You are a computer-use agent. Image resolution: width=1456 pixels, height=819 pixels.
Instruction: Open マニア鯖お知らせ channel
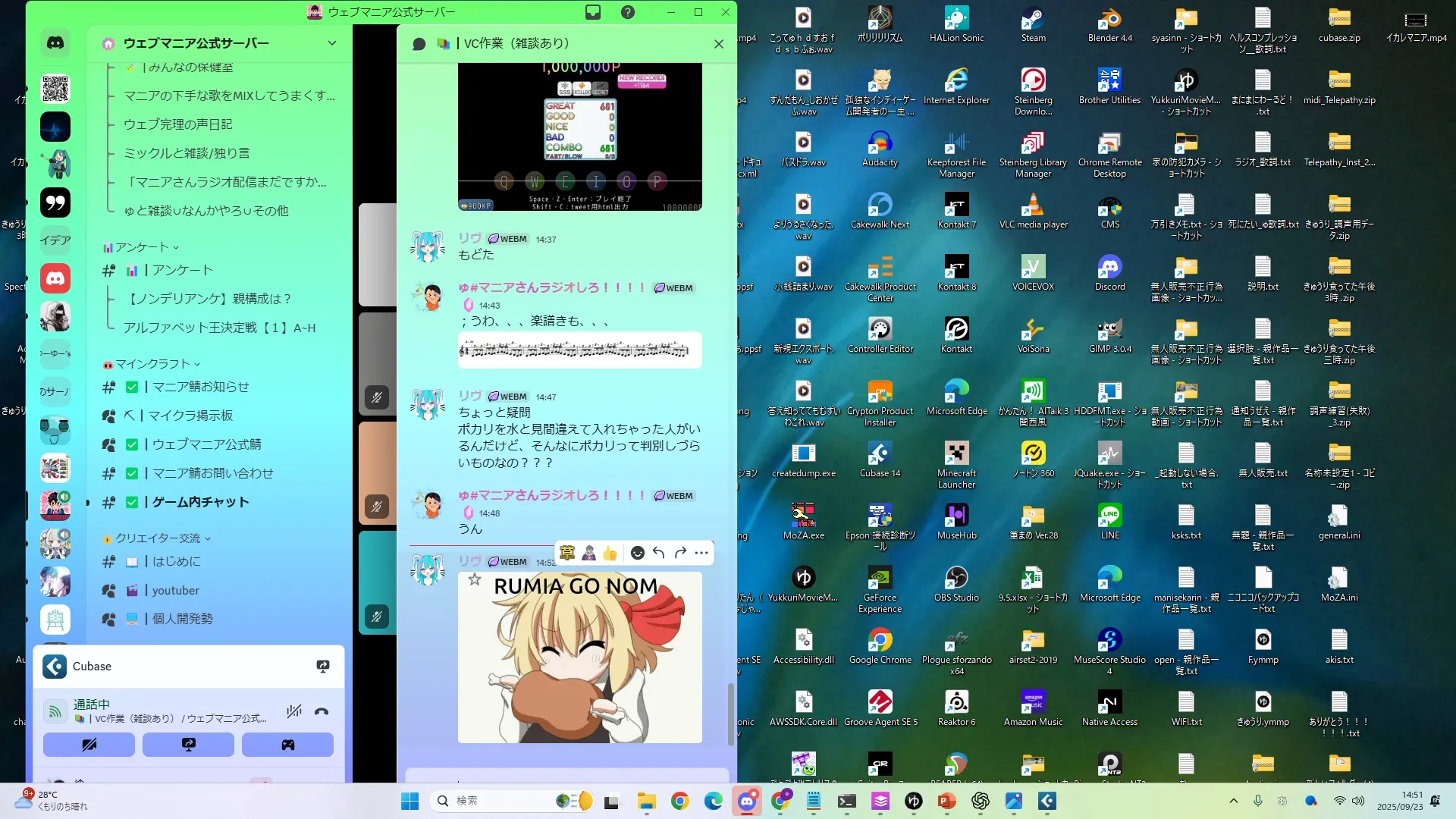(x=200, y=387)
